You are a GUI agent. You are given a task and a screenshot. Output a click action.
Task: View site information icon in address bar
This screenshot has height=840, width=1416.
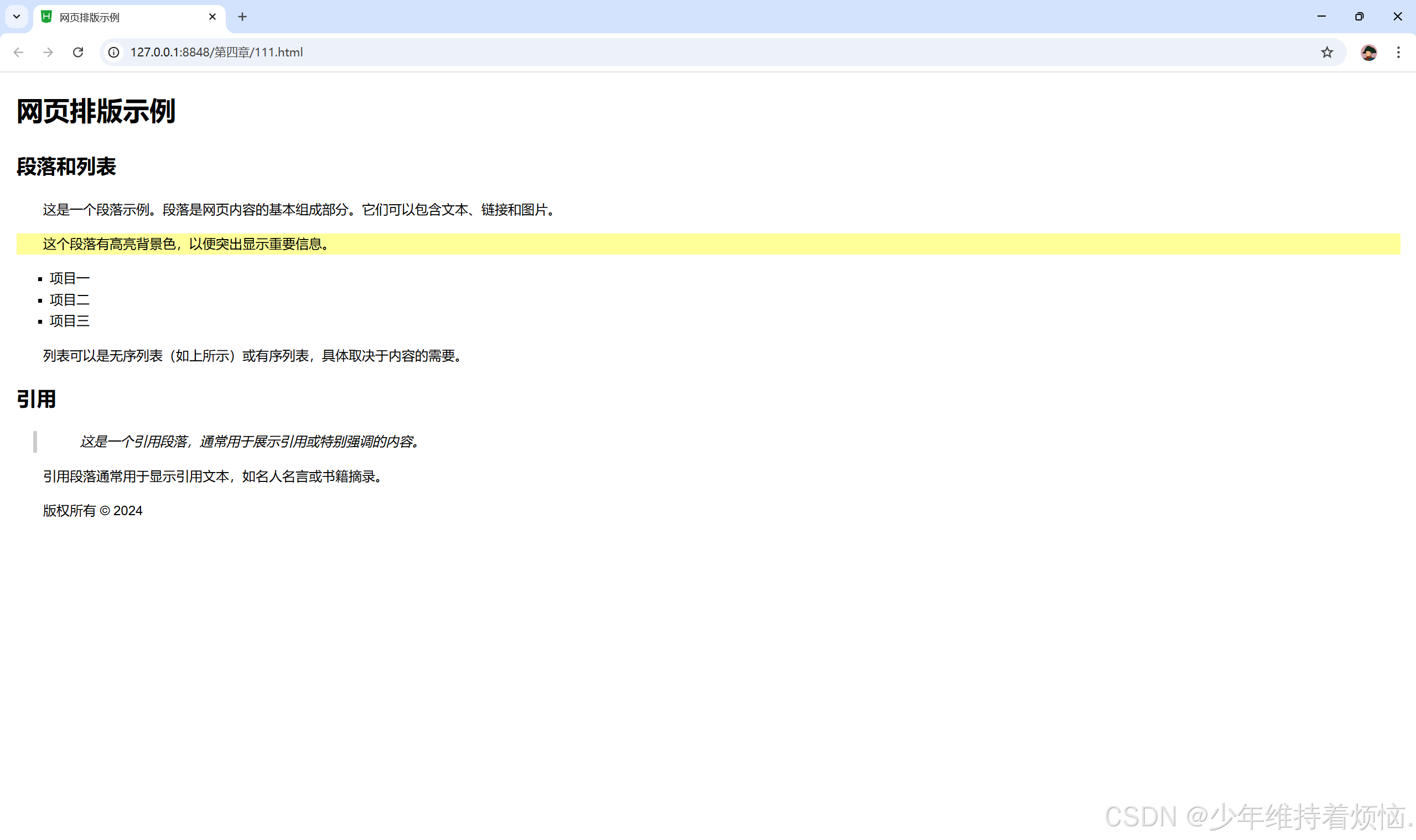(x=114, y=52)
